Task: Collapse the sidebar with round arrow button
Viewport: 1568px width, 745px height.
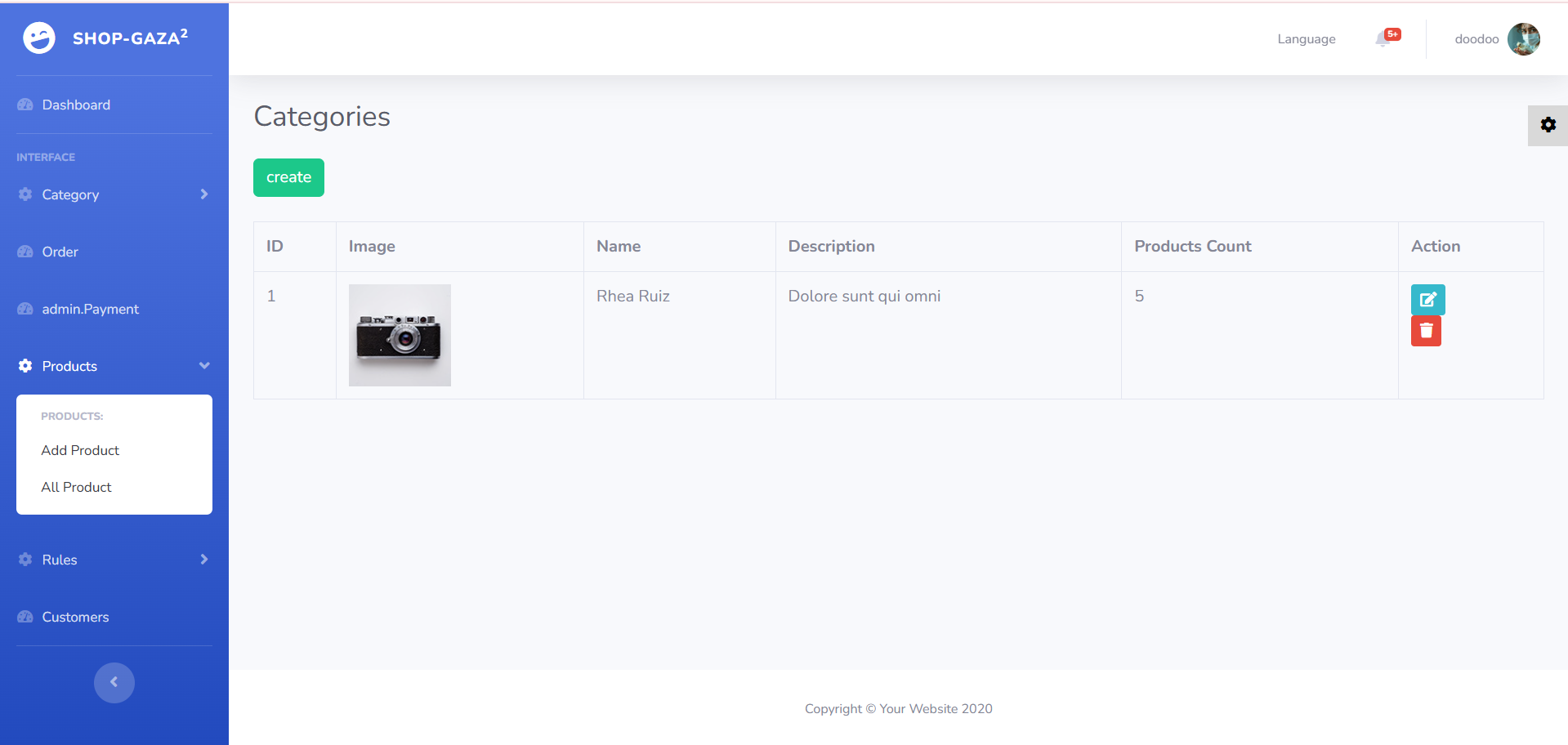Action: click(114, 683)
